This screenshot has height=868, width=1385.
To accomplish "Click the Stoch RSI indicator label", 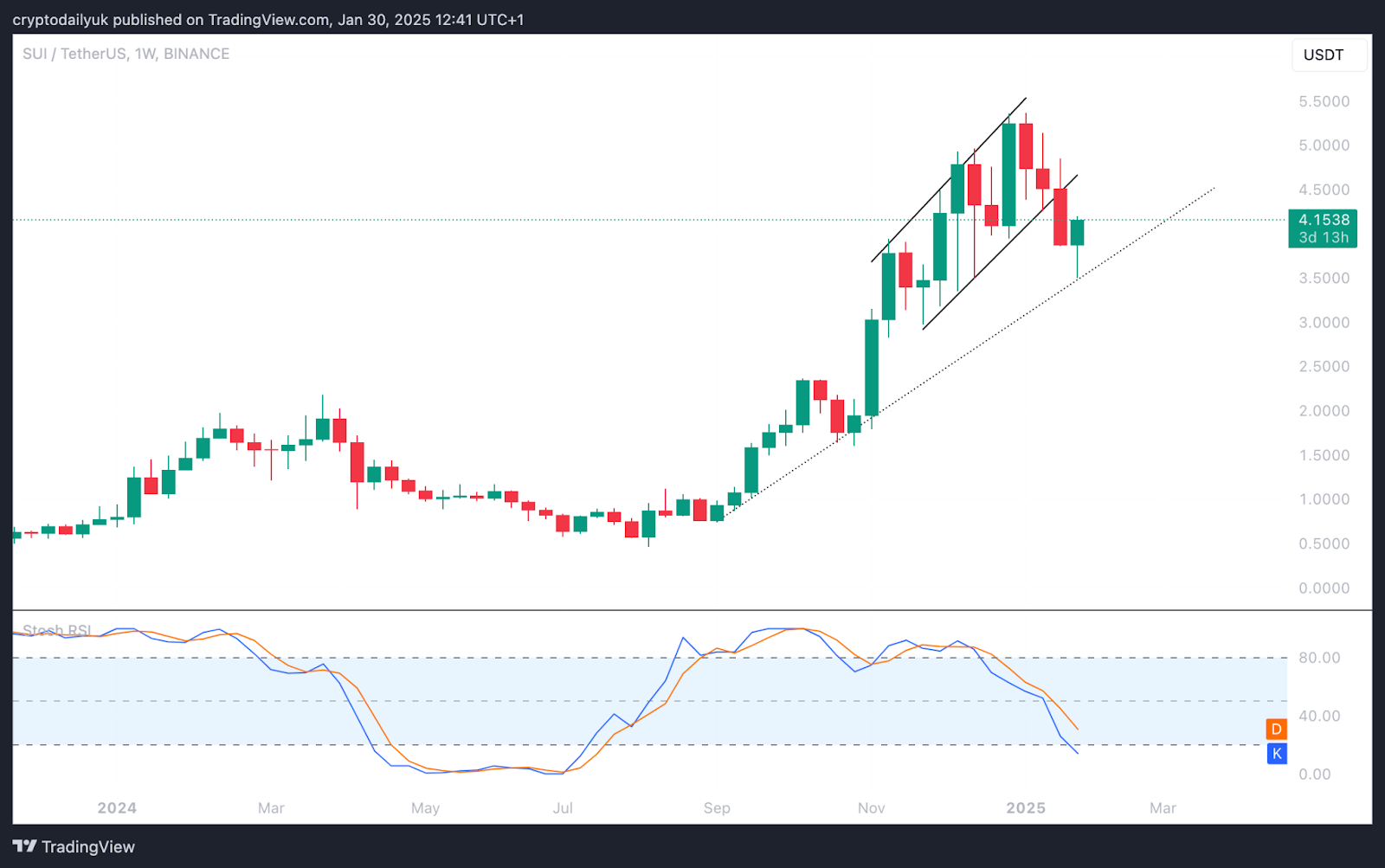I will 57,630.
